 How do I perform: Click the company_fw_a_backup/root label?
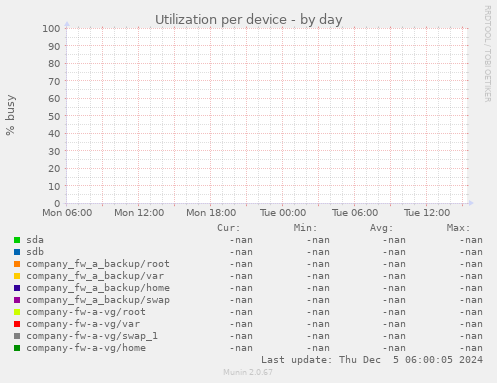[98, 264]
